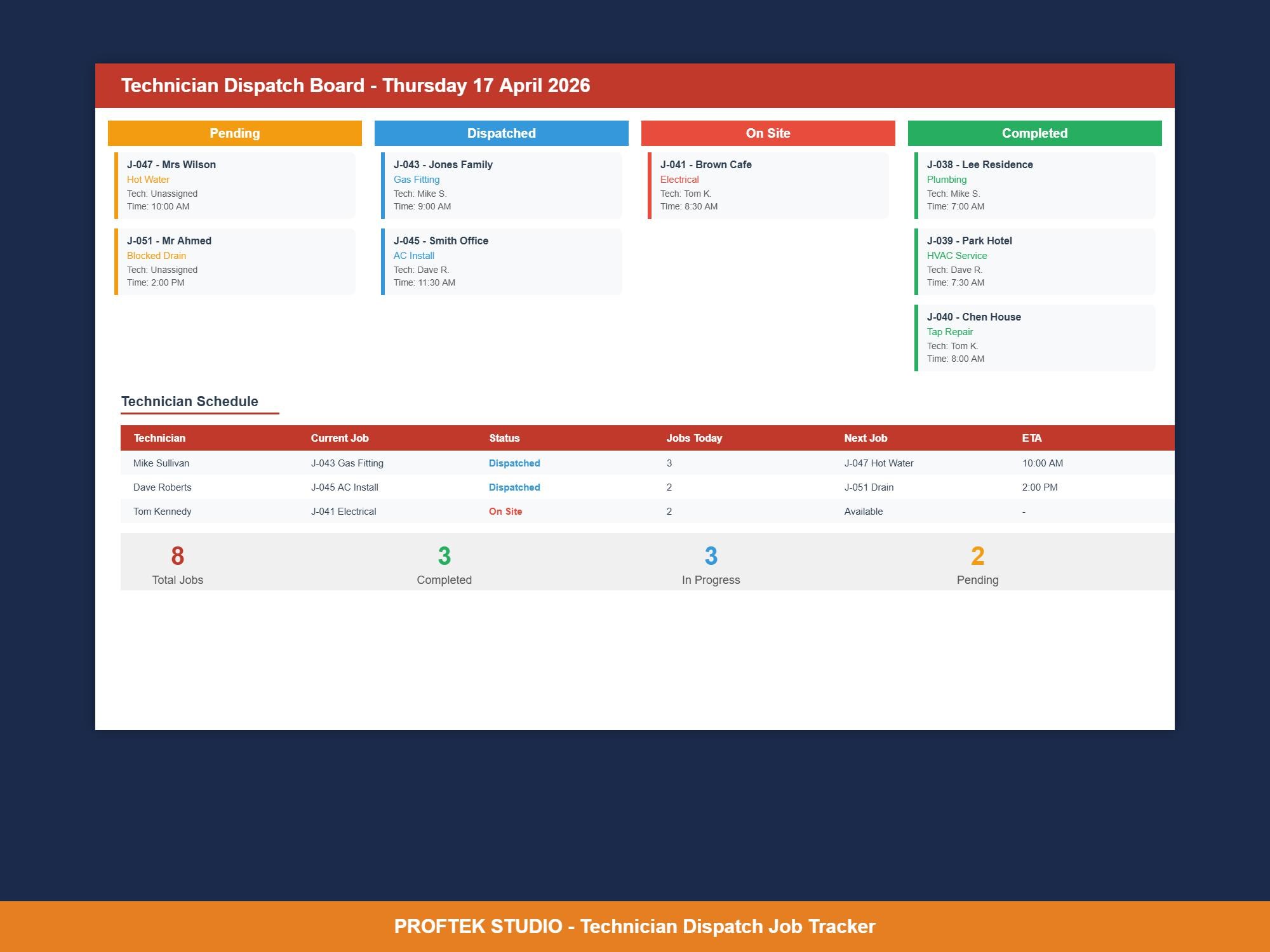This screenshot has width=1270, height=952.
Task: Open job card J-041 - Brown Cafe
Action: tap(768, 185)
